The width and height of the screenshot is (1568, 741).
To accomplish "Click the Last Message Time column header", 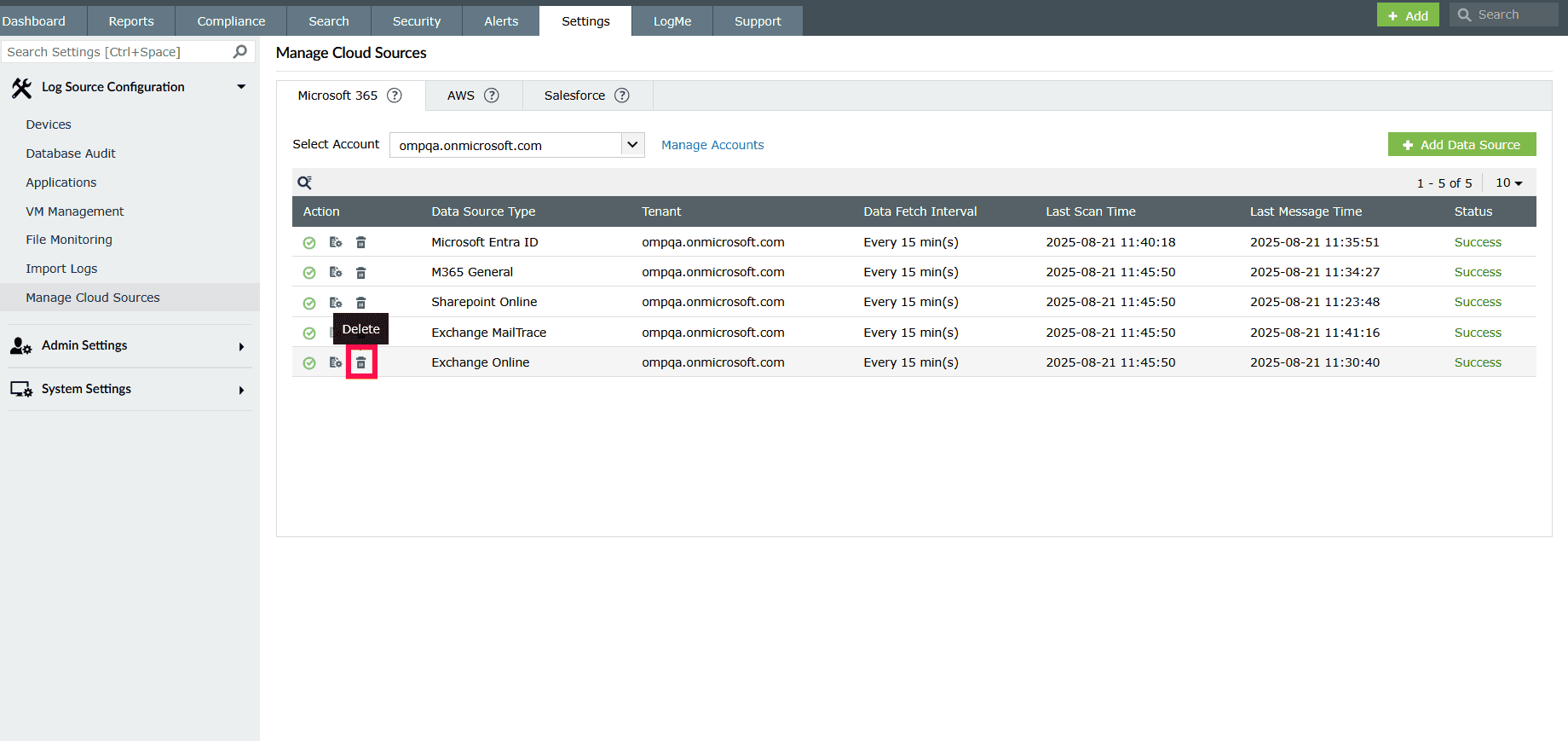I will point(1306,211).
